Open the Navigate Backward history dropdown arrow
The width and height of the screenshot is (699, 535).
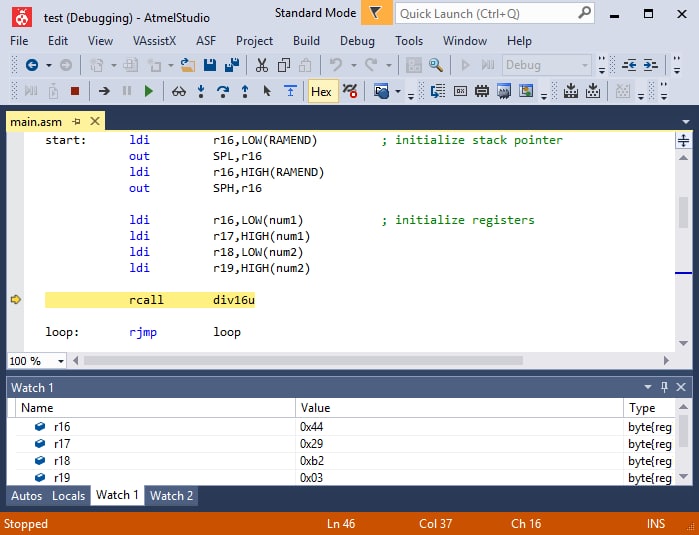[49, 66]
